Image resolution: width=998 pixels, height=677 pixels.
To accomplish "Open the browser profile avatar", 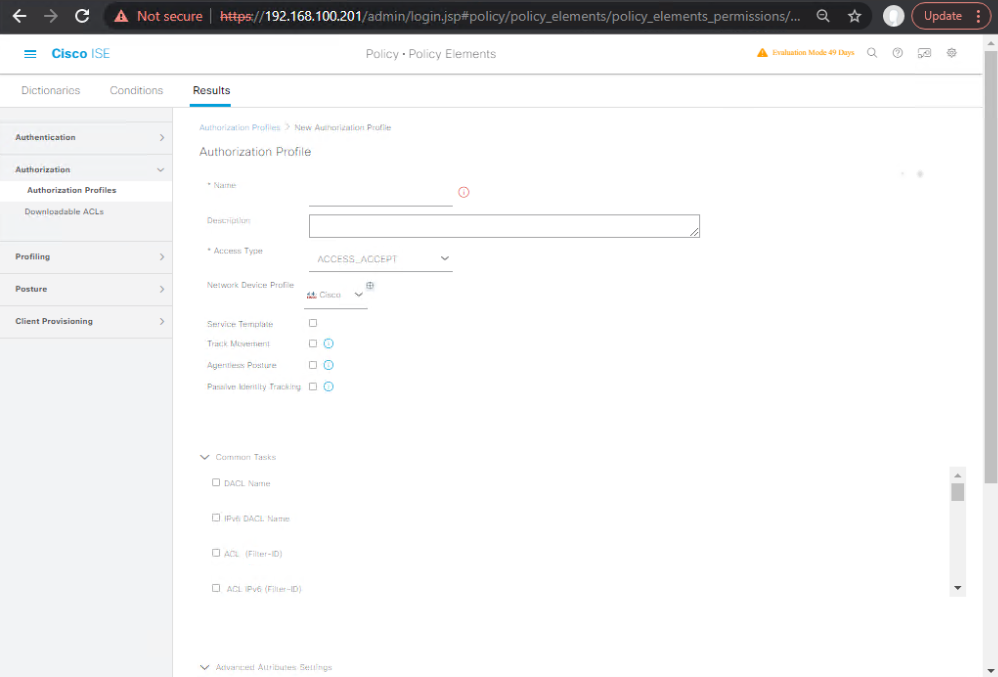I will tap(894, 16).
